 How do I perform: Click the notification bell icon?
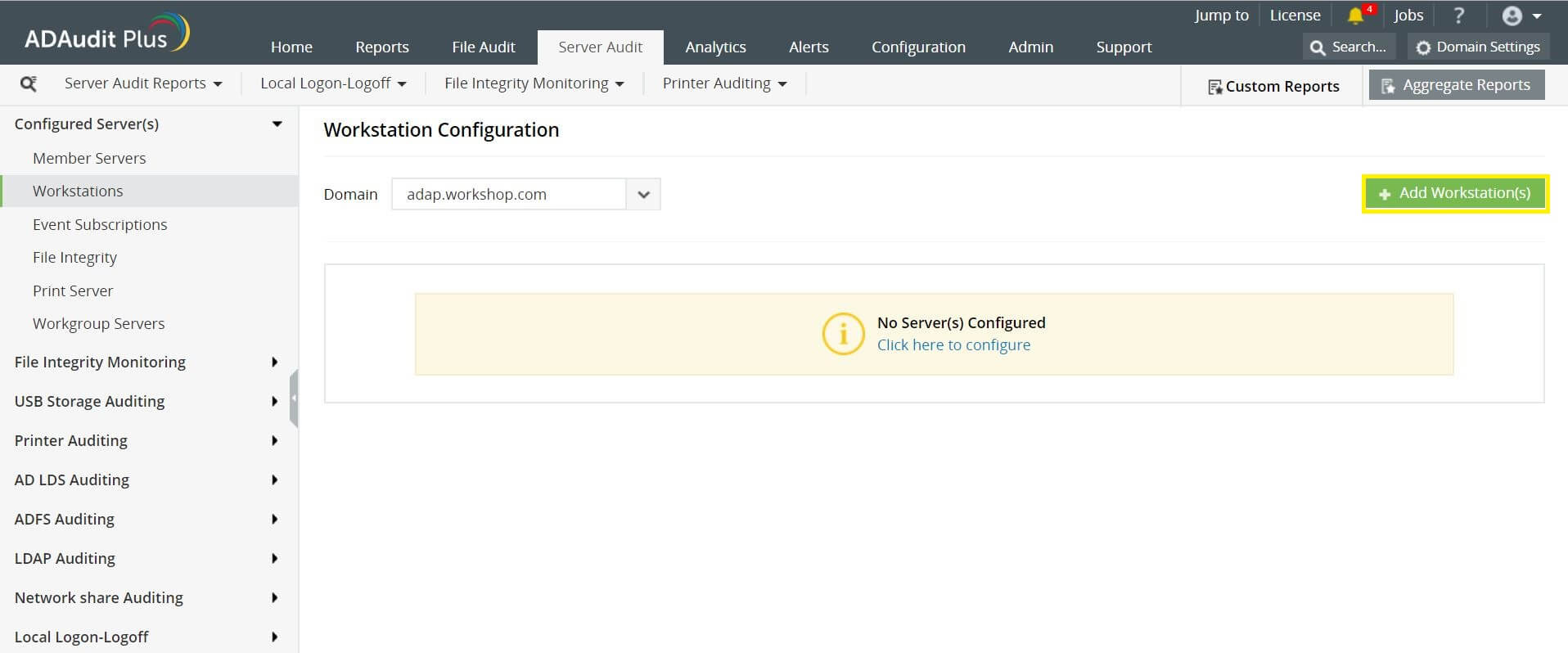click(x=1355, y=16)
